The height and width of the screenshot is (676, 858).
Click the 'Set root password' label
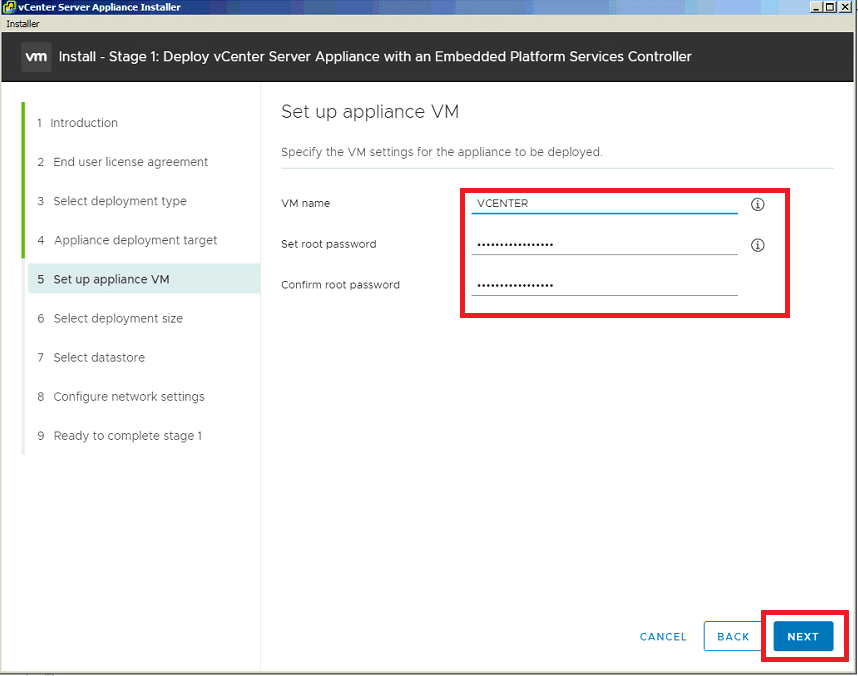coord(328,244)
